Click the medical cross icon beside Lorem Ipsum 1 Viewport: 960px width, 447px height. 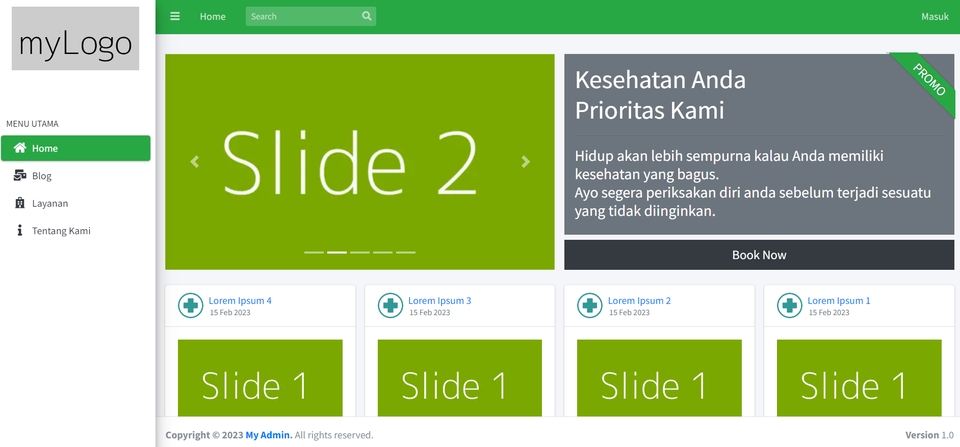pos(789,305)
